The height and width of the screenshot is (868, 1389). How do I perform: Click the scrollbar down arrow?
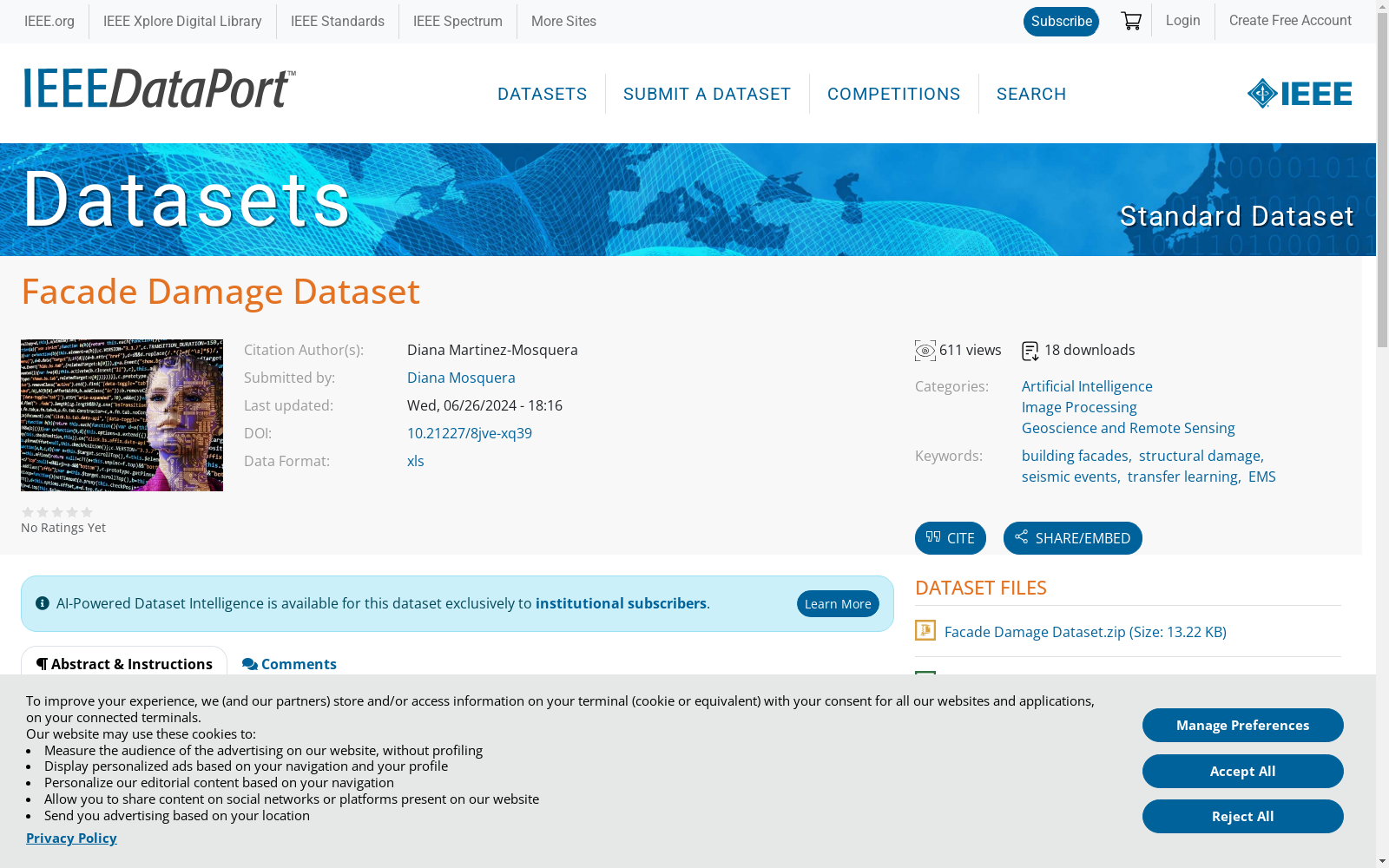[1382, 861]
